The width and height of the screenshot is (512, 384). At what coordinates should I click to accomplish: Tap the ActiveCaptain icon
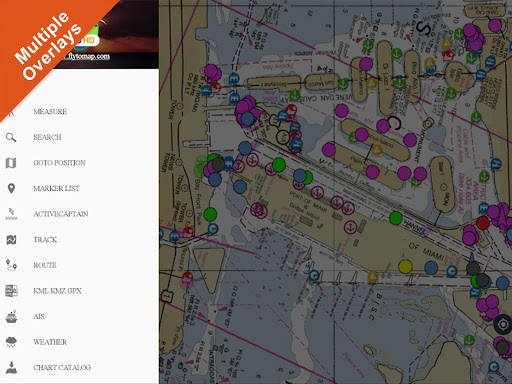(11, 214)
